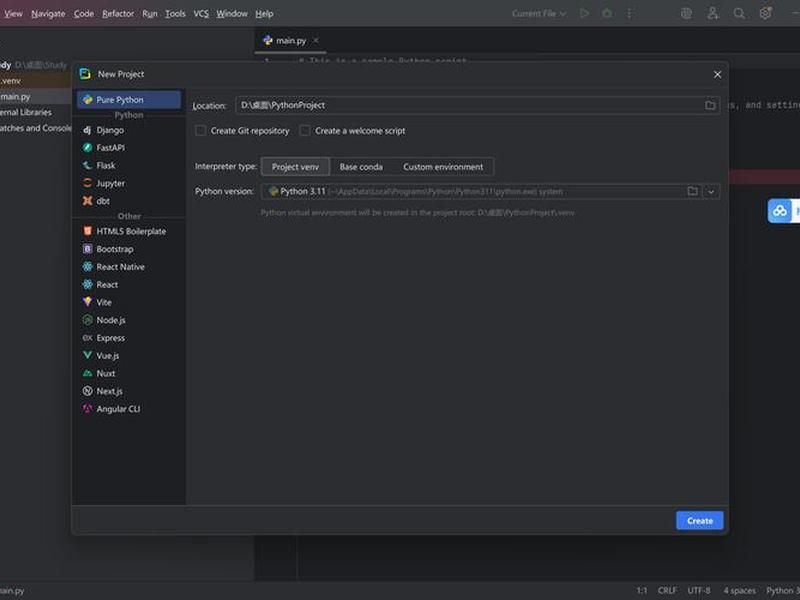This screenshot has height=600, width=800.
Task: Open the Tools menu
Action: [x=175, y=14]
